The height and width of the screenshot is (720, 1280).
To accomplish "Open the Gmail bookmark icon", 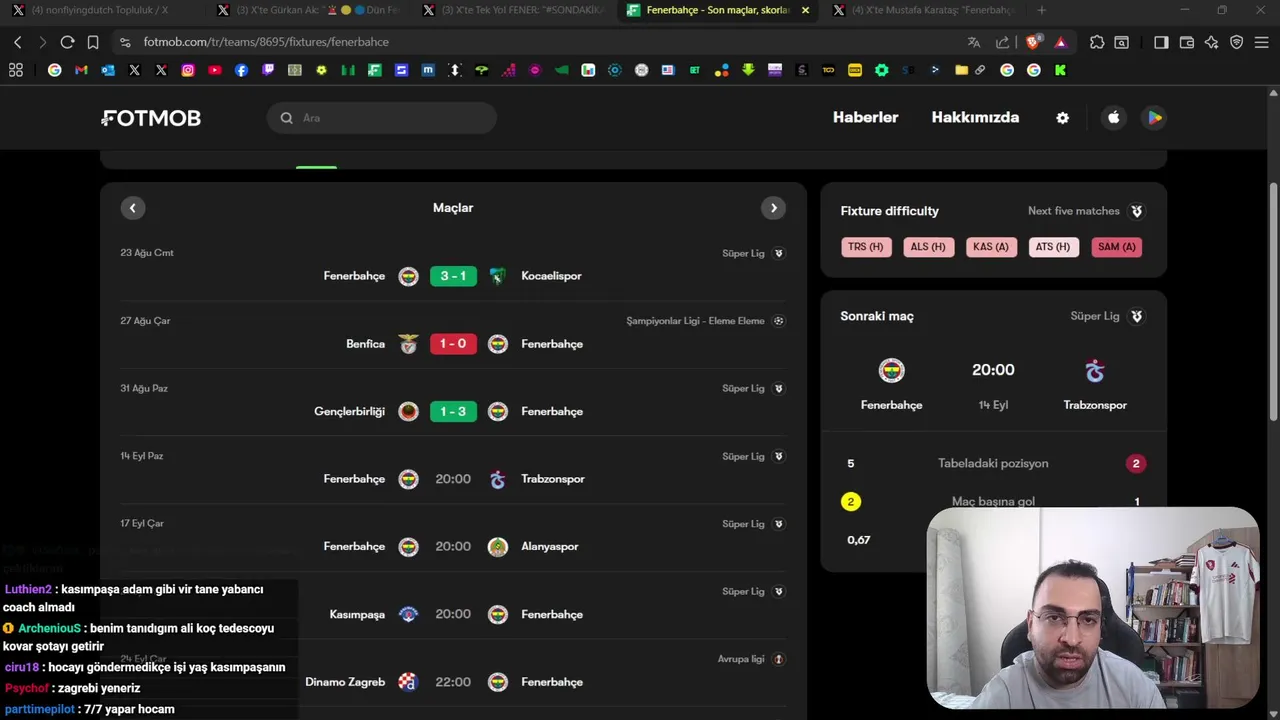I will coord(81,70).
